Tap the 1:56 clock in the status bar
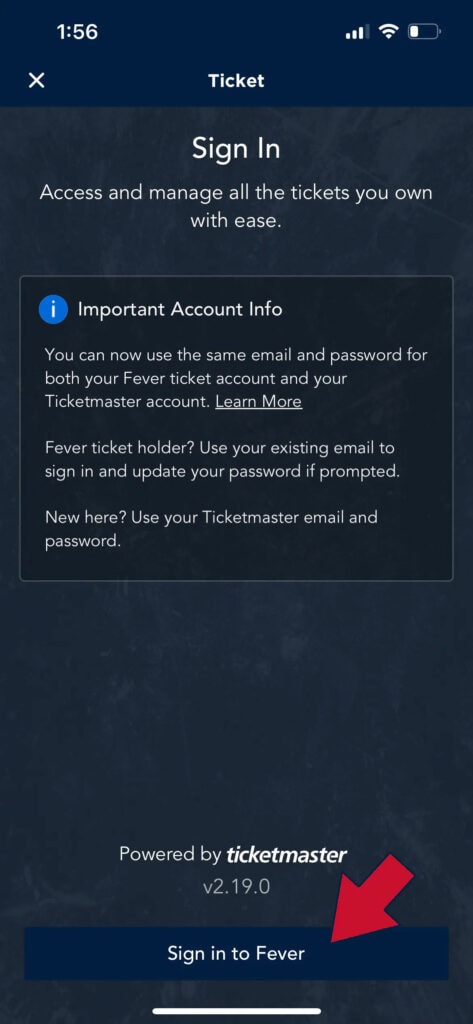 point(77,31)
